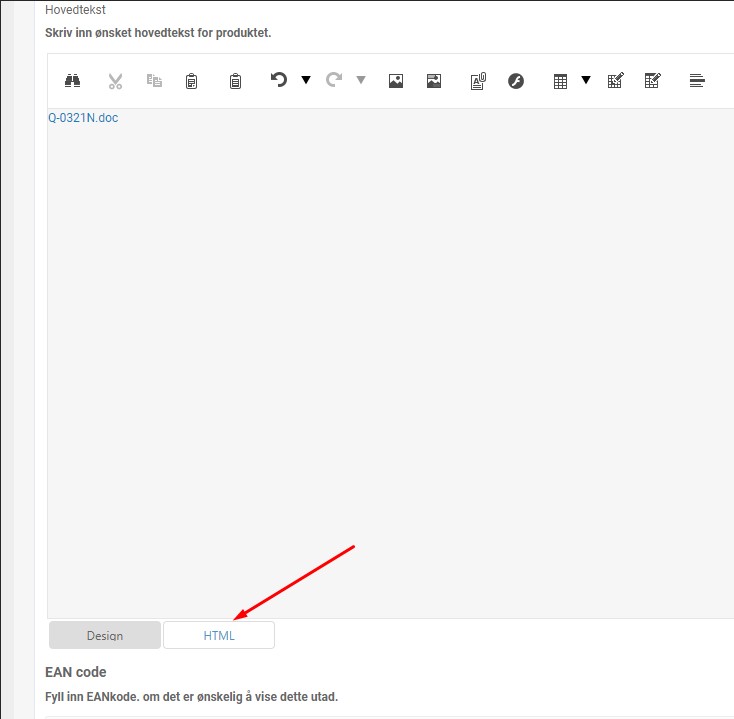Click the first Paste clipboard icon
This screenshot has width=734, height=719.
pyautogui.click(x=191, y=81)
